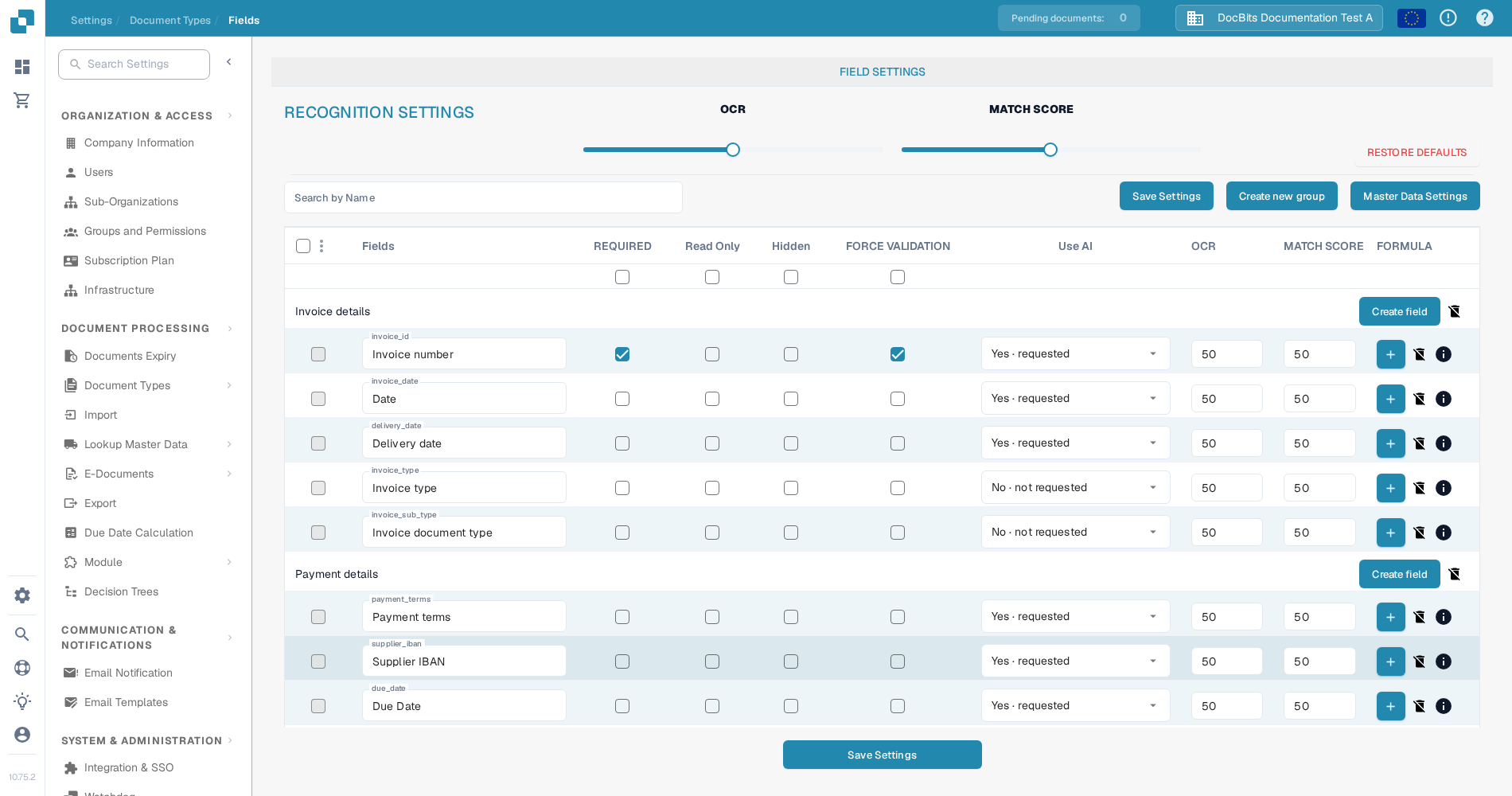This screenshot has width=1512, height=796.
Task: Uncheck Force Validation for Invoice number
Action: click(898, 354)
